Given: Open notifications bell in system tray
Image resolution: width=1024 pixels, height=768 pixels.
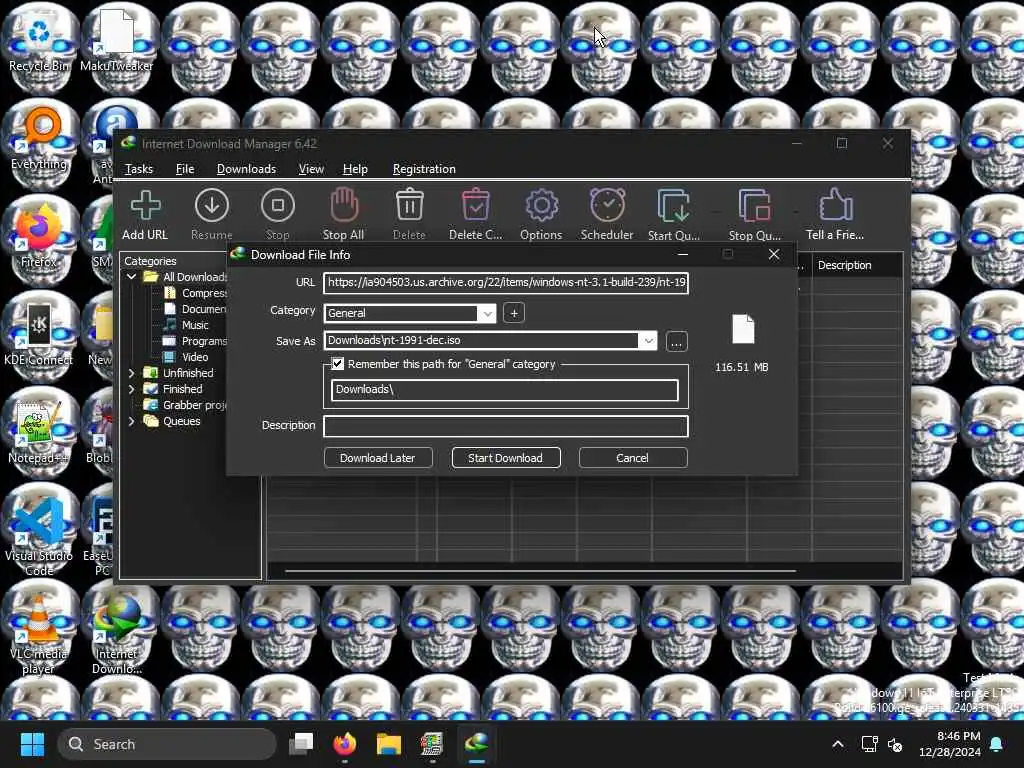Looking at the screenshot, I should 997,744.
